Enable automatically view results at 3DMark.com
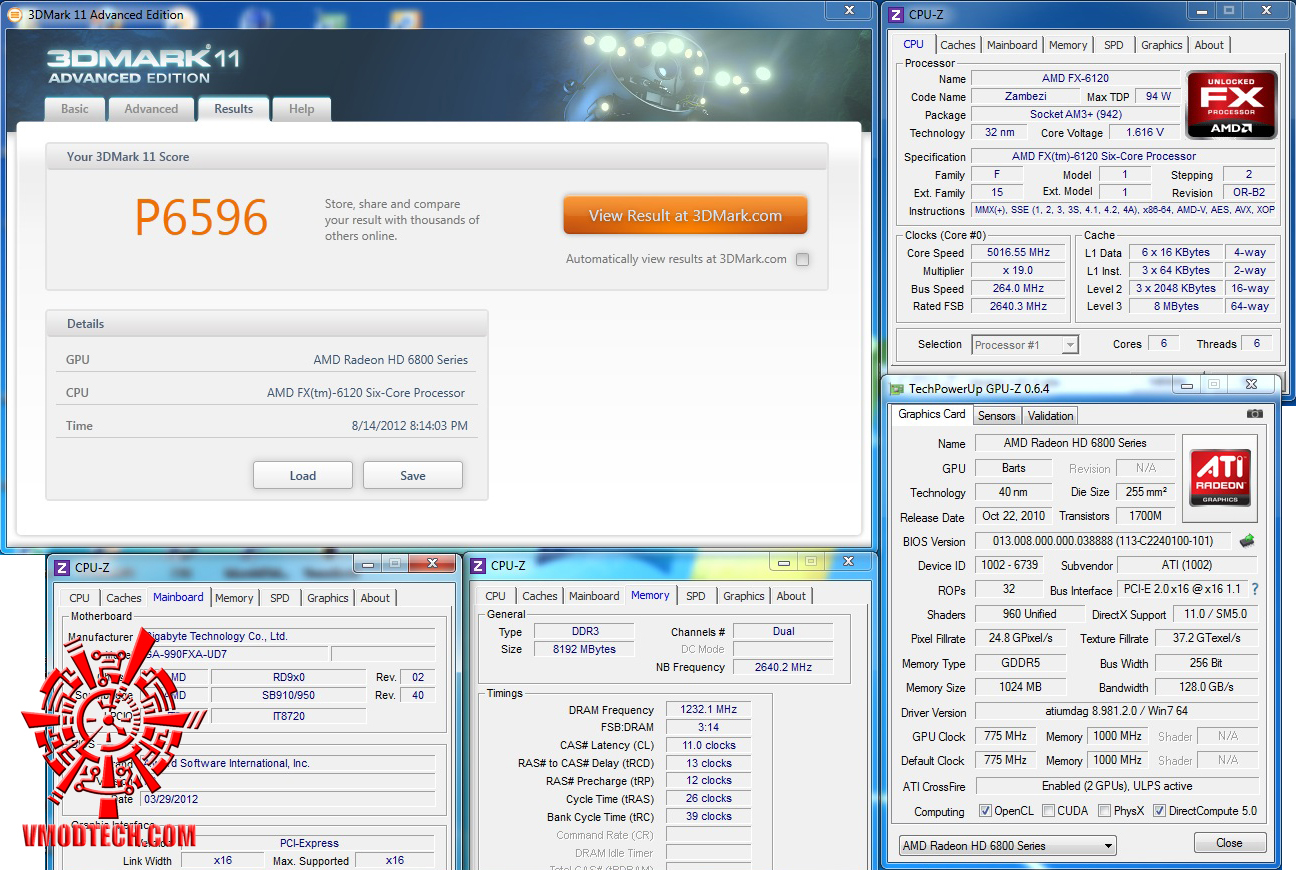 tap(802, 259)
